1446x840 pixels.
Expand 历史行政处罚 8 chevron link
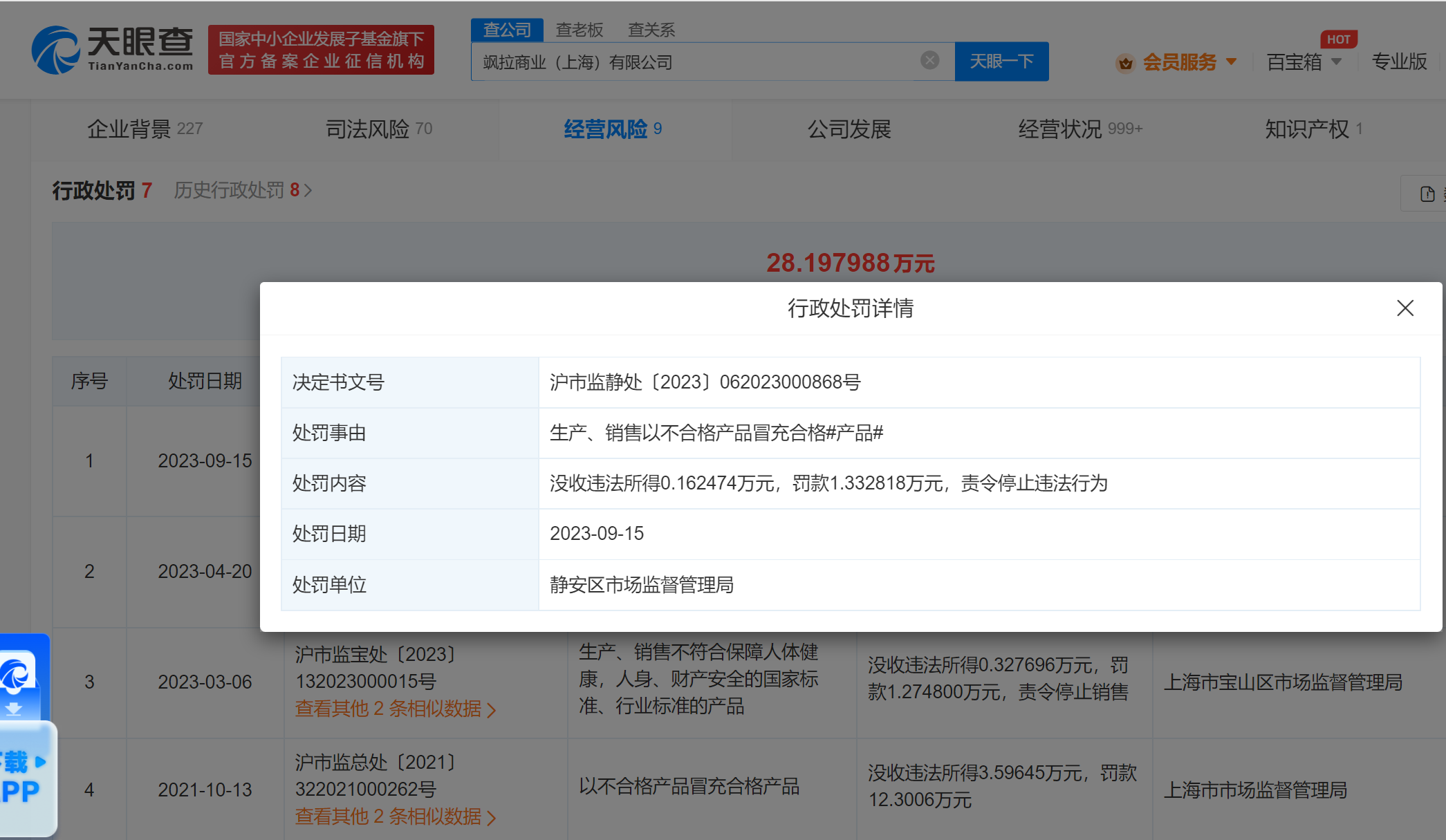pyautogui.click(x=243, y=190)
